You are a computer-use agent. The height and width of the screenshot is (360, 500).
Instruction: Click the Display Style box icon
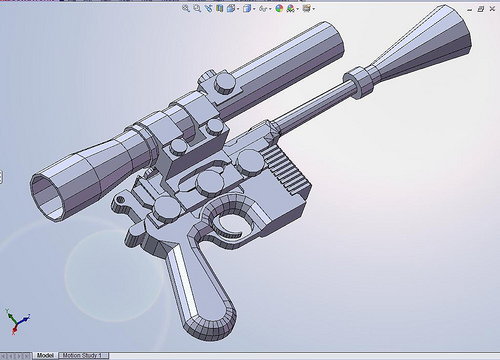(247, 8)
